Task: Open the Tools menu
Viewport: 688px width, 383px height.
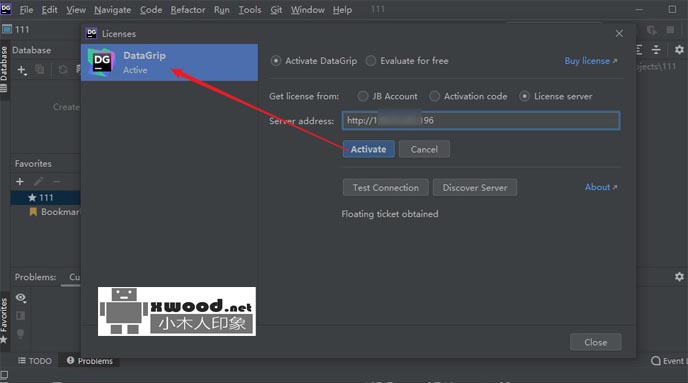Action: (250, 10)
